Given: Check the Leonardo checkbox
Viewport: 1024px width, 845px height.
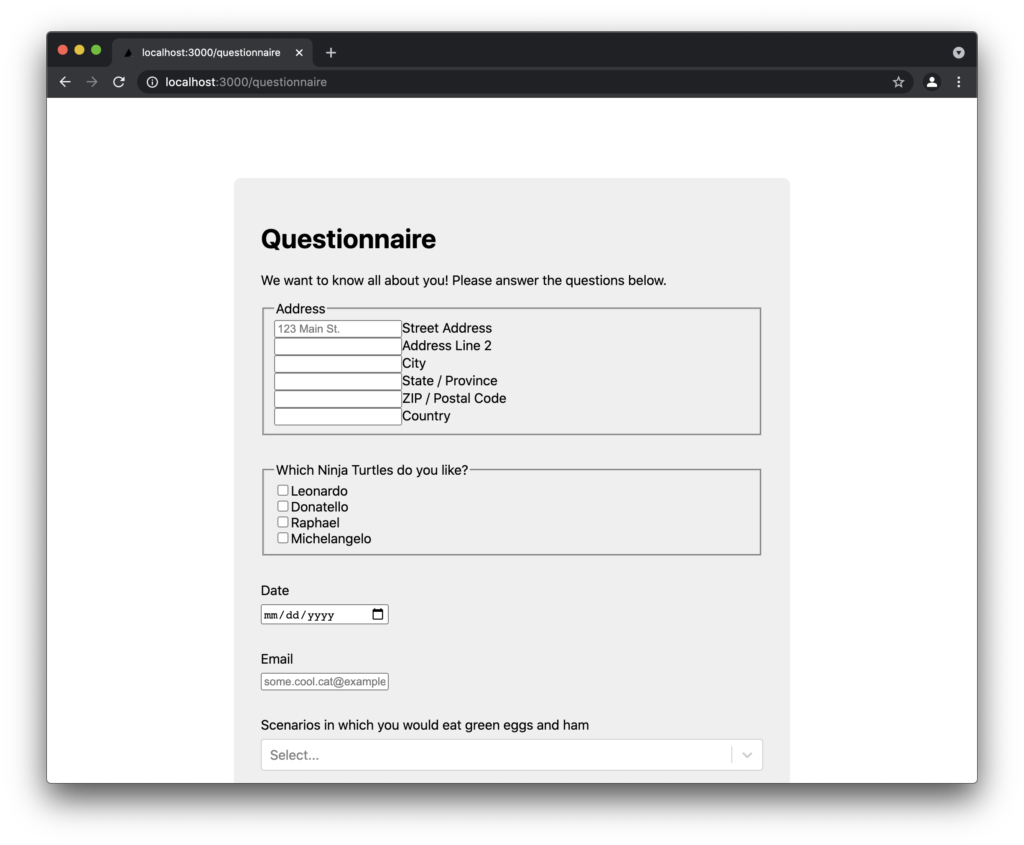Looking at the screenshot, I should 283,491.
